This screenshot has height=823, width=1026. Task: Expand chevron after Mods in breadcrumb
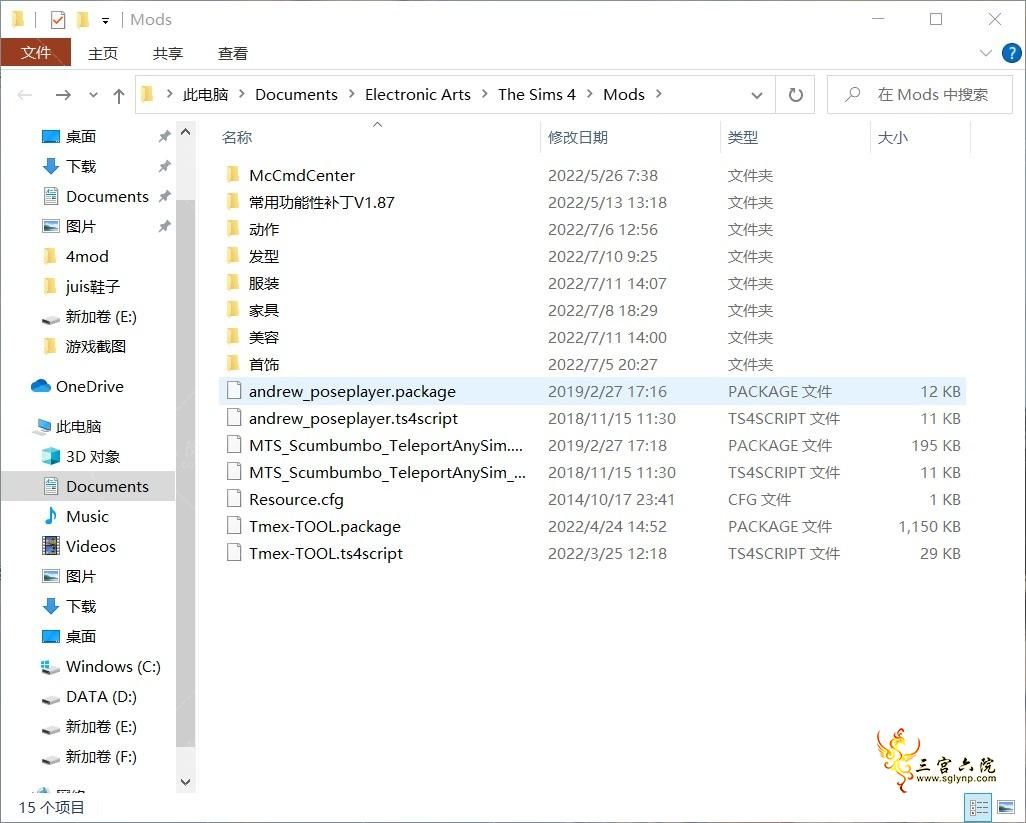(x=658, y=94)
